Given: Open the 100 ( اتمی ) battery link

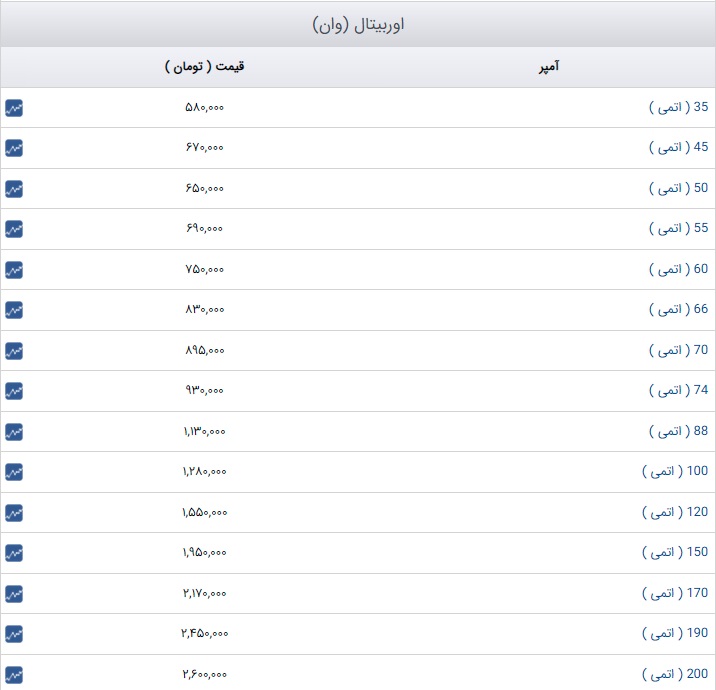Looking at the screenshot, I should (675, 471).
